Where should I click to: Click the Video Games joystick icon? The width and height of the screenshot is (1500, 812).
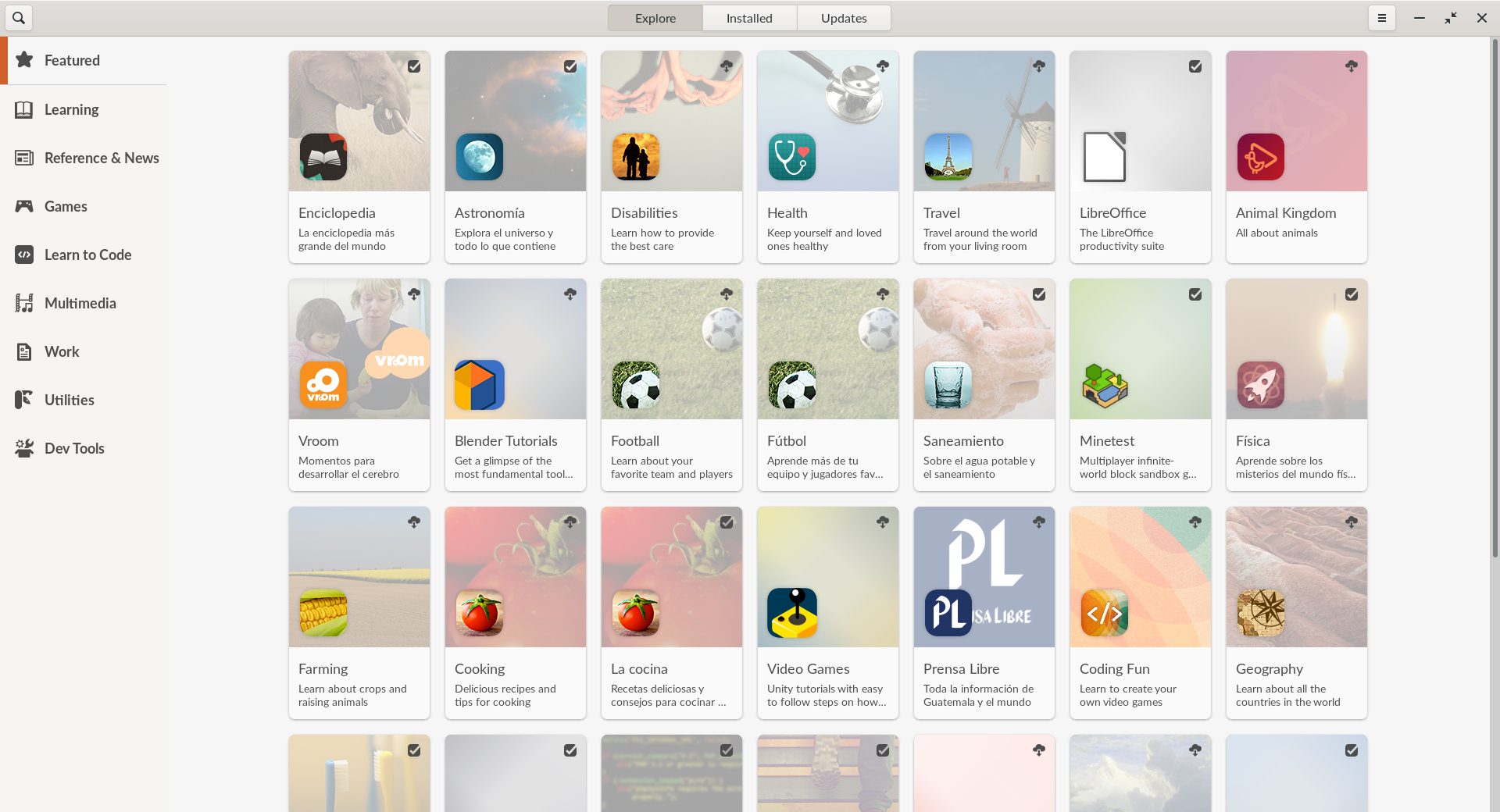(792, 613)
